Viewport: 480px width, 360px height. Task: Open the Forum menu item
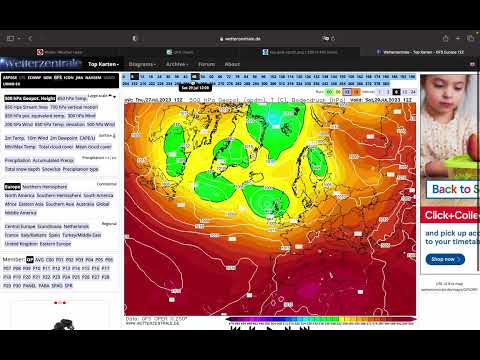pyautogui.click(x=206, y=64)
